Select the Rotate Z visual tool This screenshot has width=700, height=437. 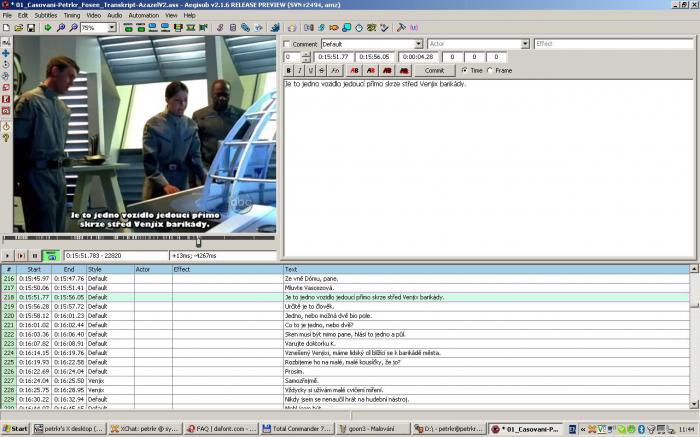(x=6, y=65)
